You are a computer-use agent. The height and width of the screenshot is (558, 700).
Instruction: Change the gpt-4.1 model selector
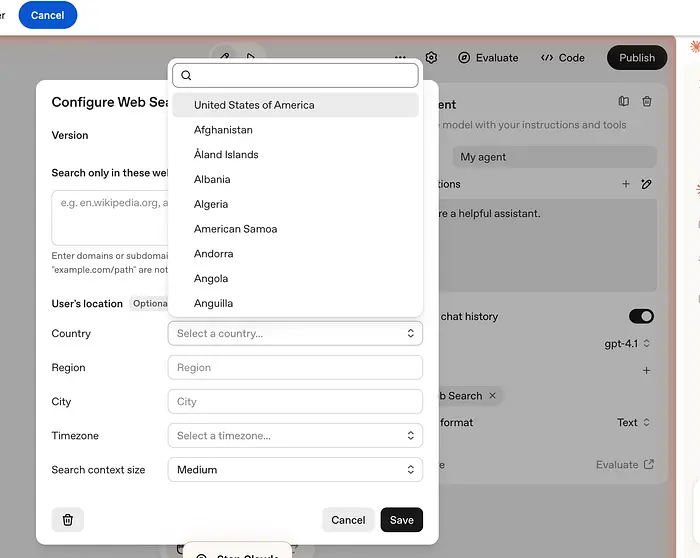(x=627, y=344)
